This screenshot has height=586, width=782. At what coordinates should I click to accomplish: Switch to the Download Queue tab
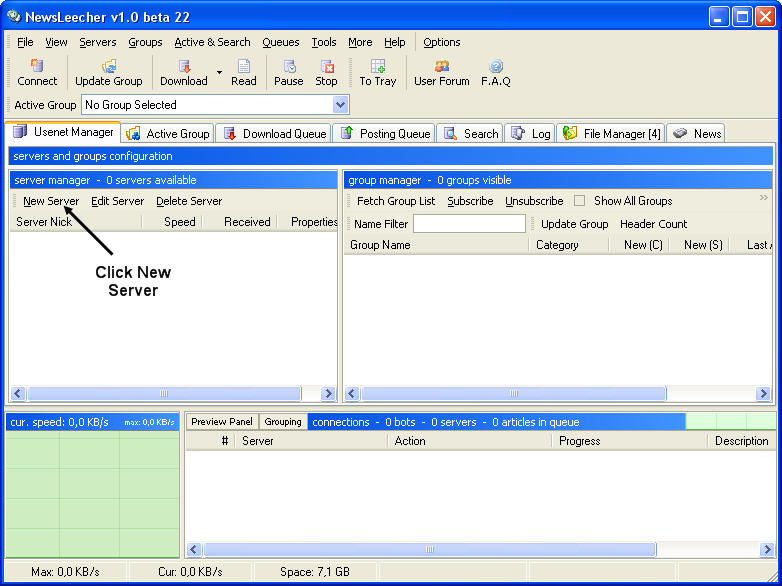(x=273, y=134)
